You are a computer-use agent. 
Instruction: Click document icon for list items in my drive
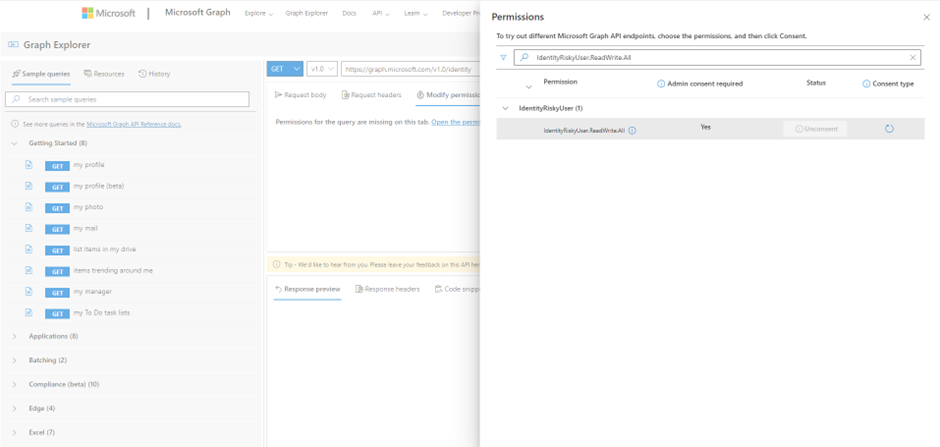(x=29, y=249)
